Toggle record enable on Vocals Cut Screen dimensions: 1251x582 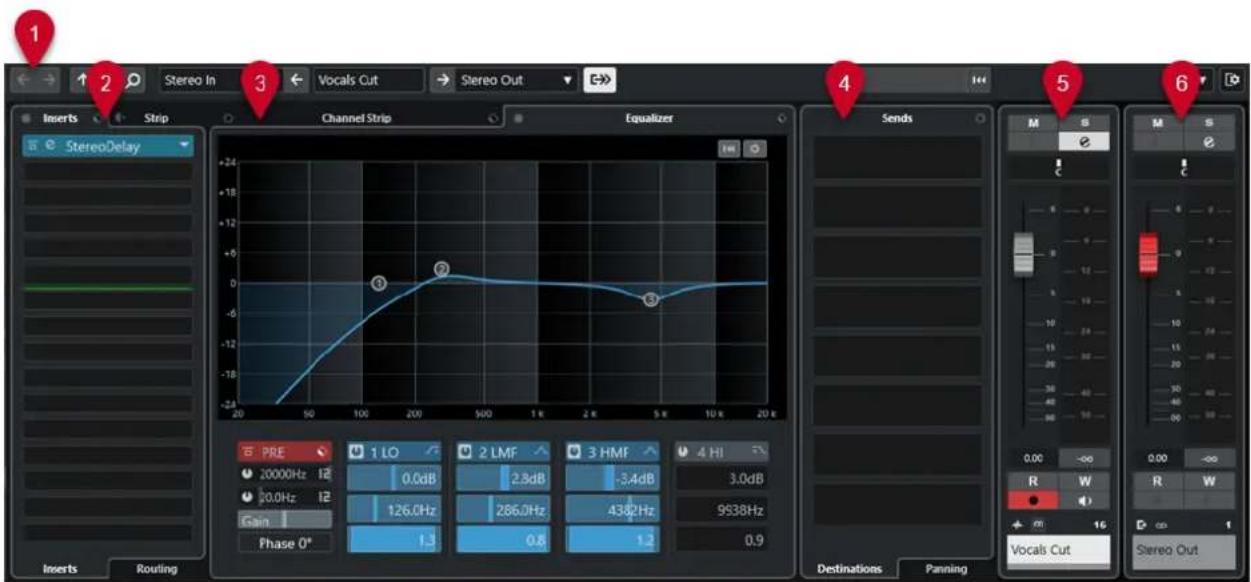click(x=1032, y=498)
